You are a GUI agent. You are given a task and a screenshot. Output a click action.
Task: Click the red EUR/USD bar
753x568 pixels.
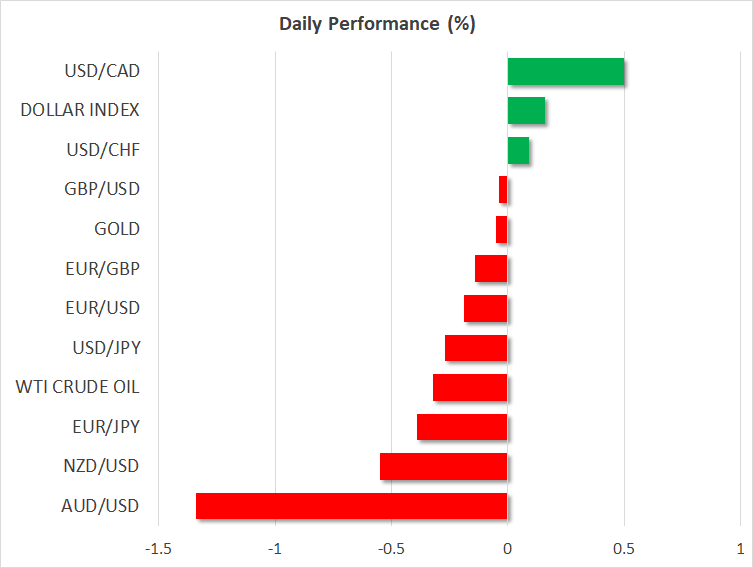coord(485,308)
